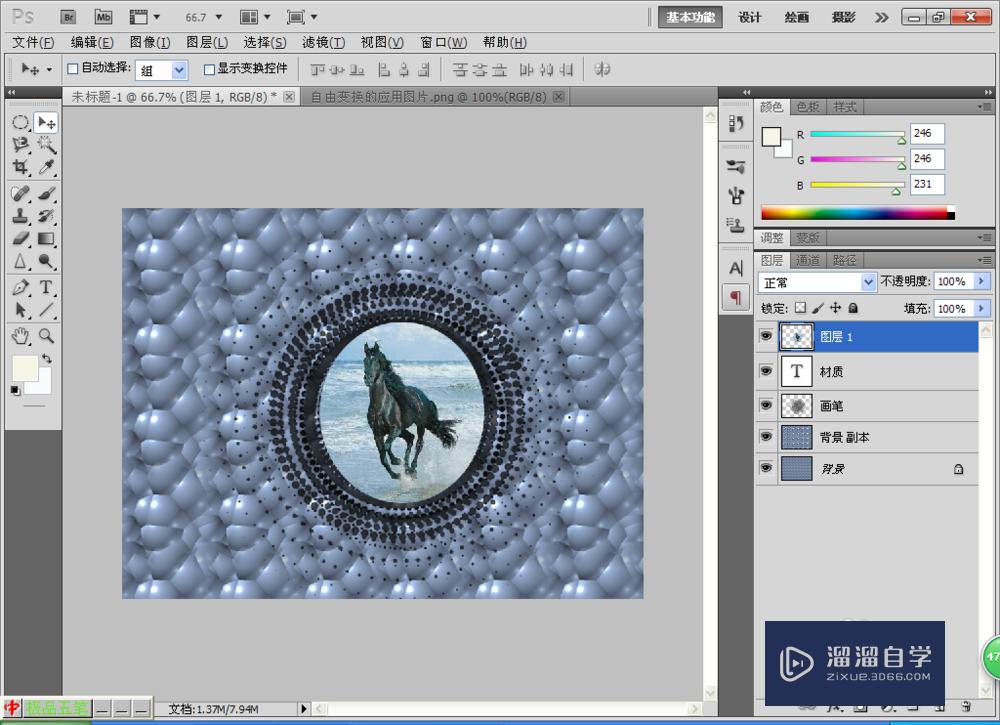
Task: Pick the Eyedropper tool
Action: [46, 168]
